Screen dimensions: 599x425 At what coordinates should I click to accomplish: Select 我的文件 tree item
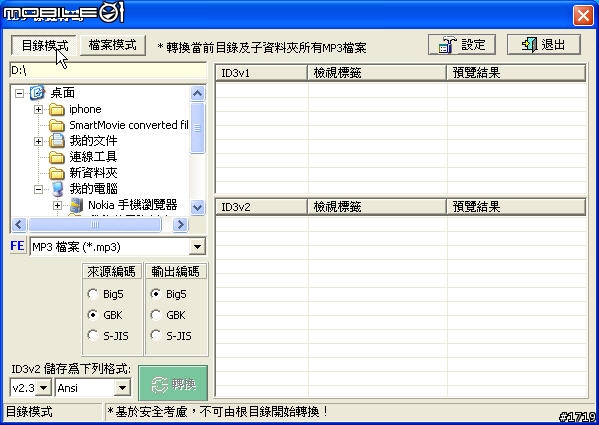pos(93,141)
